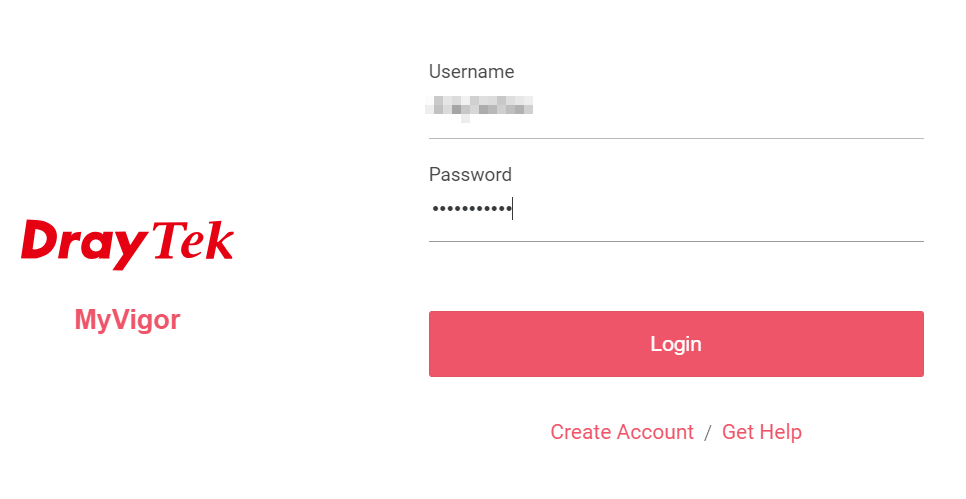Click the Password label
Screen dimensions: 966x499
tap(470, 174)
